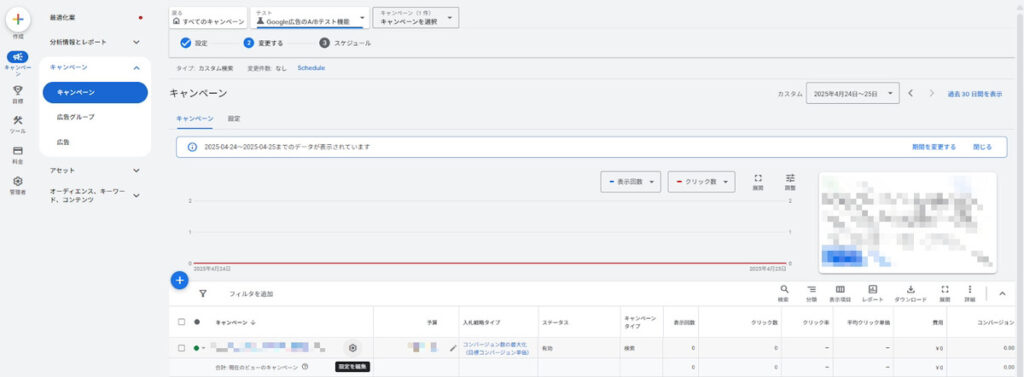This screenshot has height=377, width=1024.
Task: Open the 表示項目 columns icon
Action: click(x=840, y=289)
